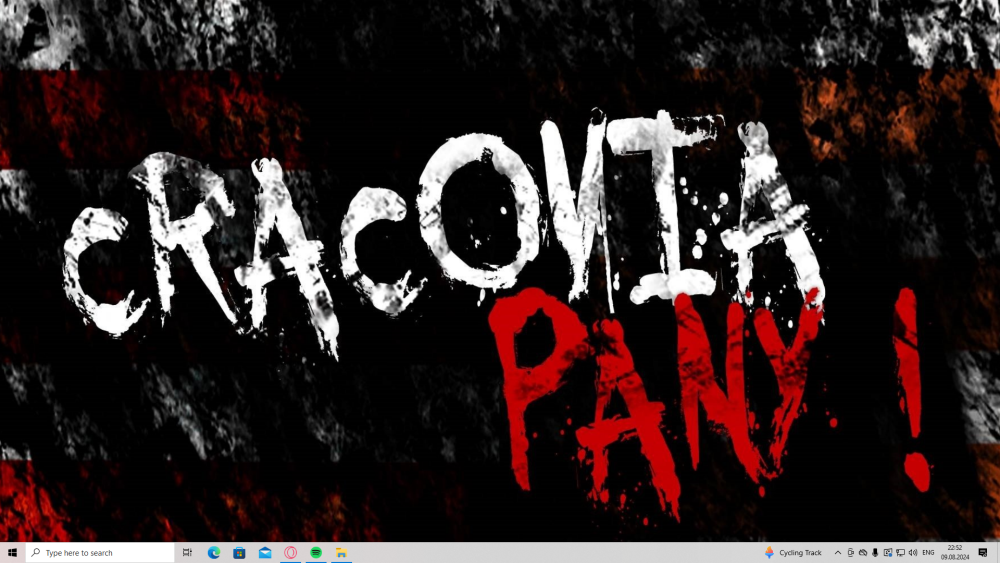Switch to Spotify on the taskbar

coord(316,553)
